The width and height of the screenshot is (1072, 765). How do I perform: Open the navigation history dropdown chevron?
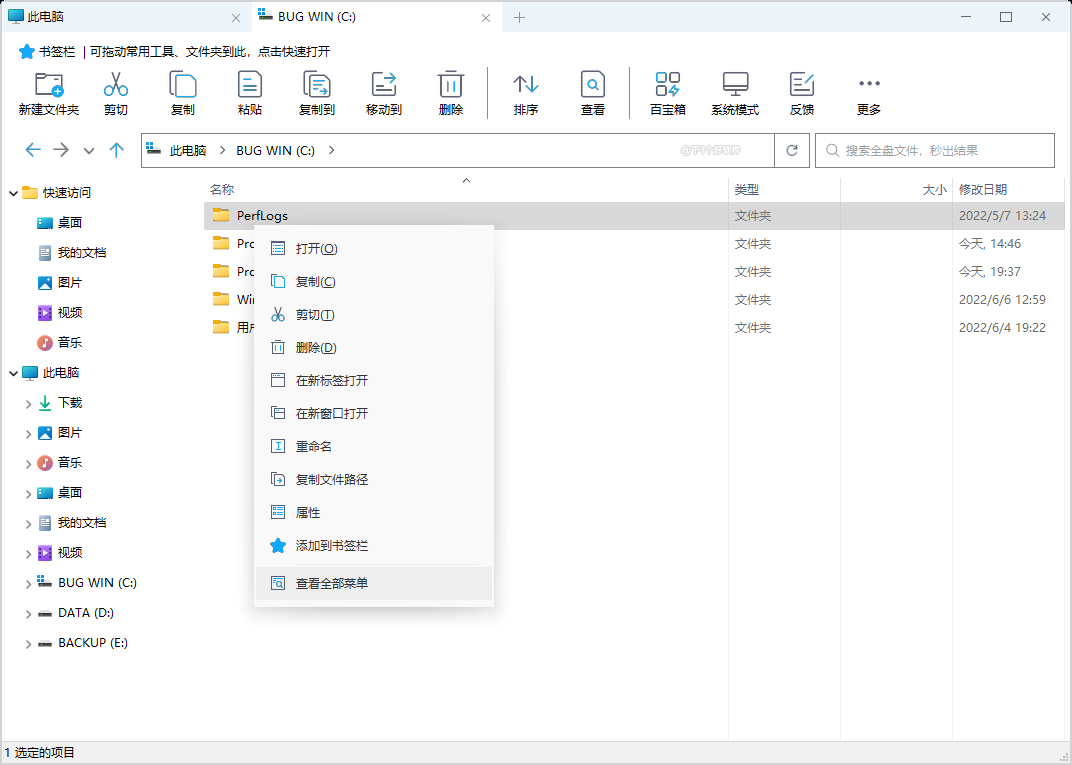(88, 150)
